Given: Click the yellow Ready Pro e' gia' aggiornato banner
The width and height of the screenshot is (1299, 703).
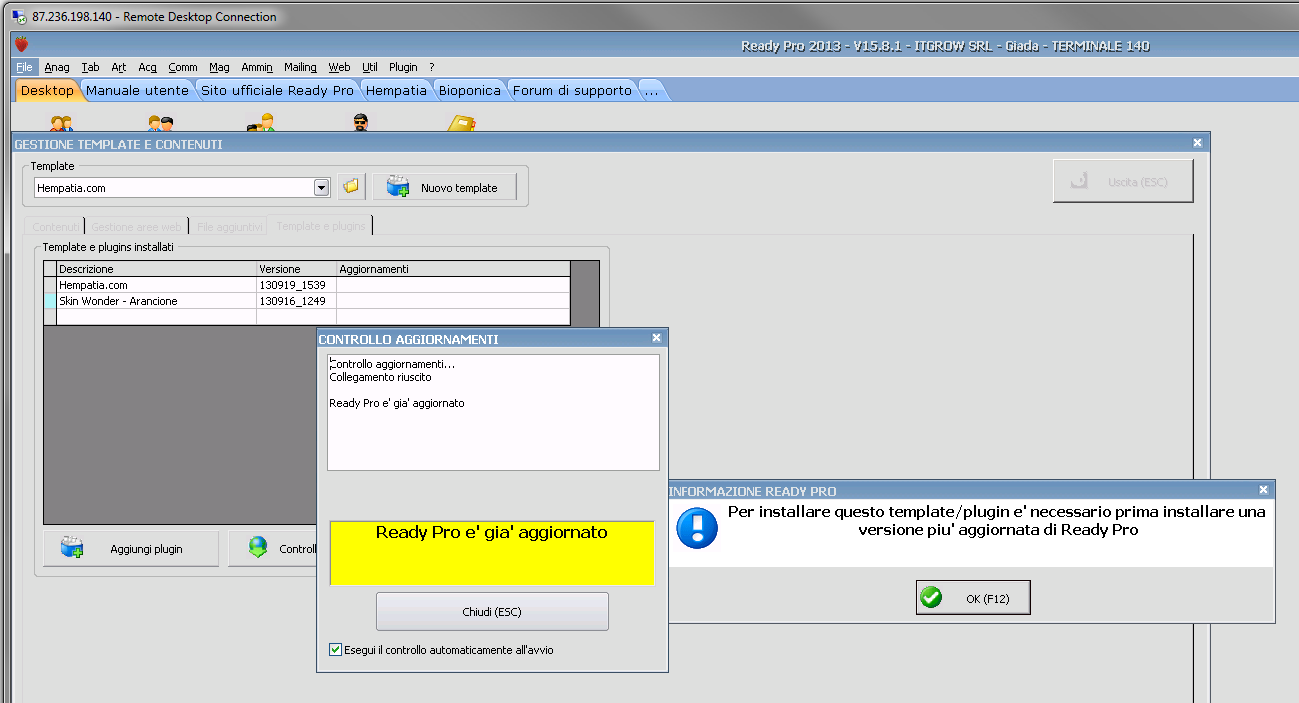Looking at the screenshot, I should click(x=492, y=552).
